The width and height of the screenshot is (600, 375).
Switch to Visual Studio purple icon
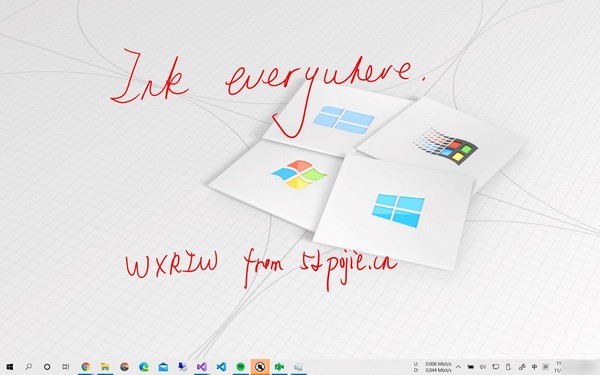pos(202,367)
